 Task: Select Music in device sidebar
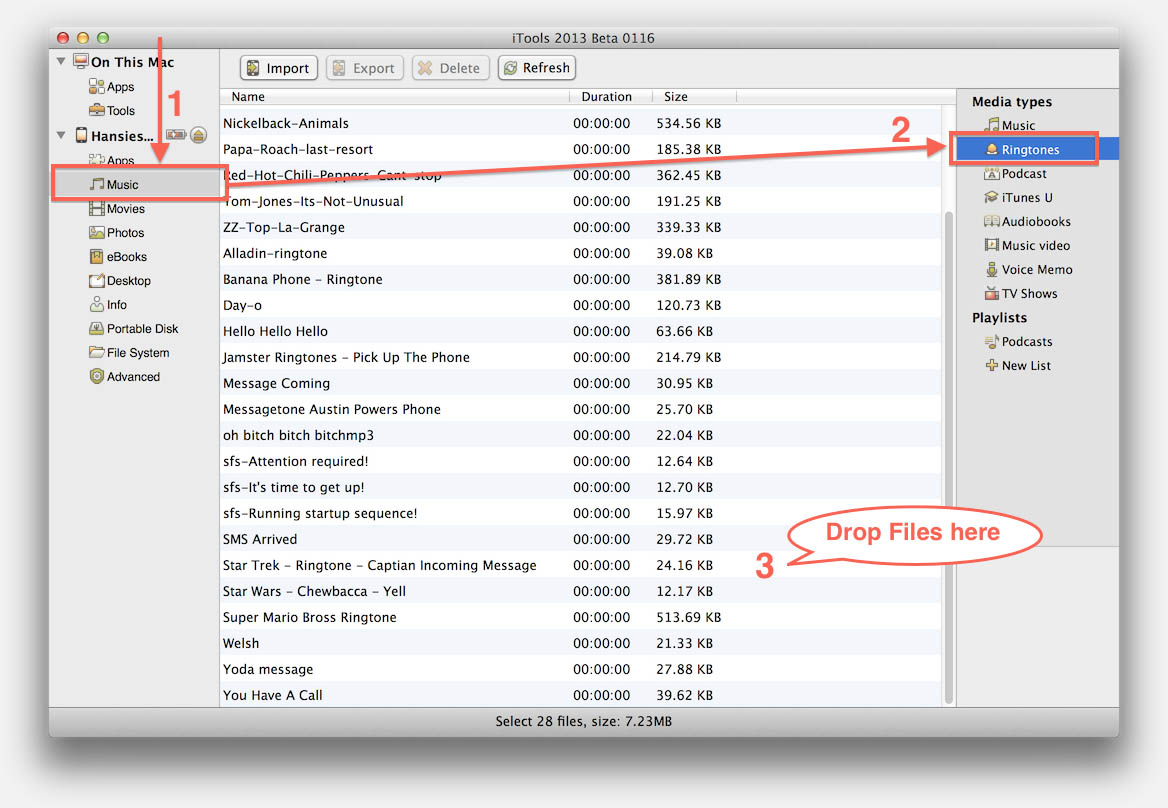coord(114,184)
